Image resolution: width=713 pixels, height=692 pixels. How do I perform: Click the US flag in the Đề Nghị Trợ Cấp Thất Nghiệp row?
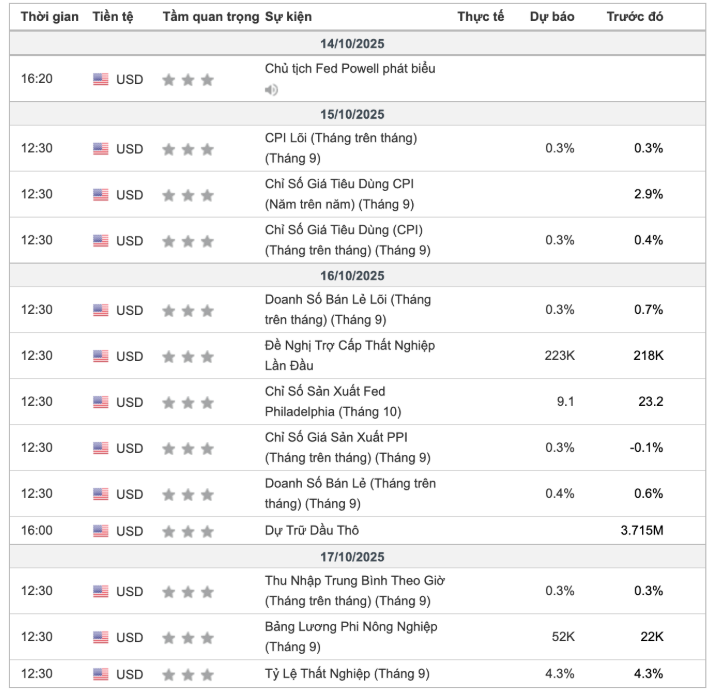click(101, 356)
